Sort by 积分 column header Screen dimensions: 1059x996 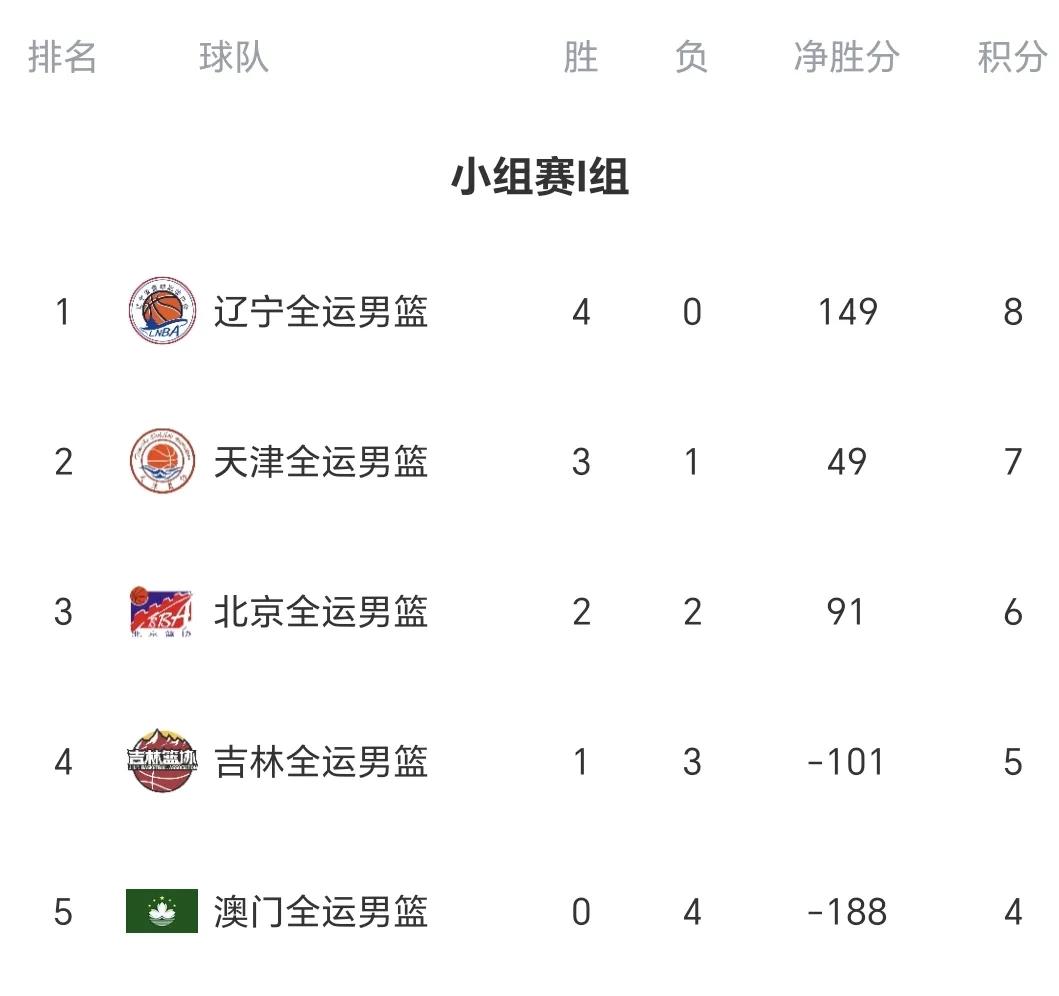[1012, 57]
